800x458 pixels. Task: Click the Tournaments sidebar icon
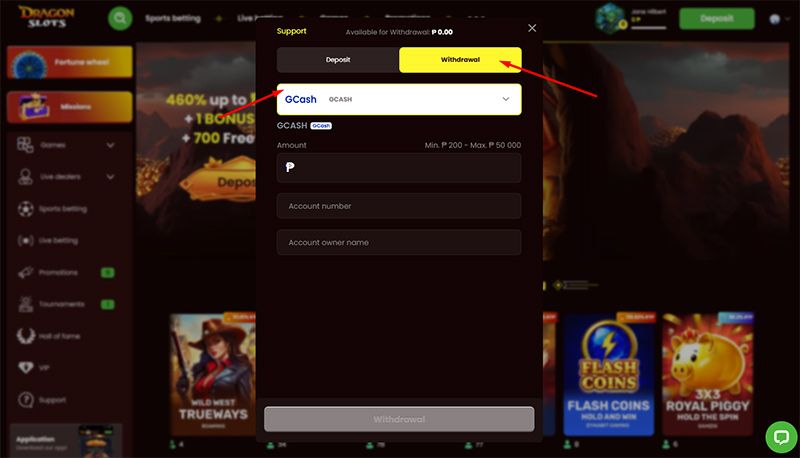26,304
